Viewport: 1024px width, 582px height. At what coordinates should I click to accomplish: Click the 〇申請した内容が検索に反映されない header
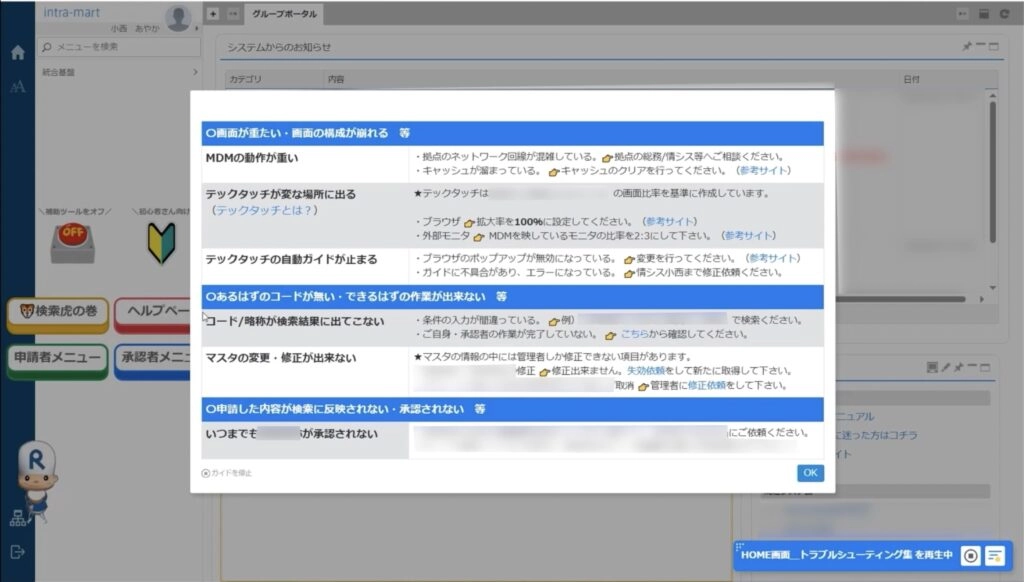point(512,410)
